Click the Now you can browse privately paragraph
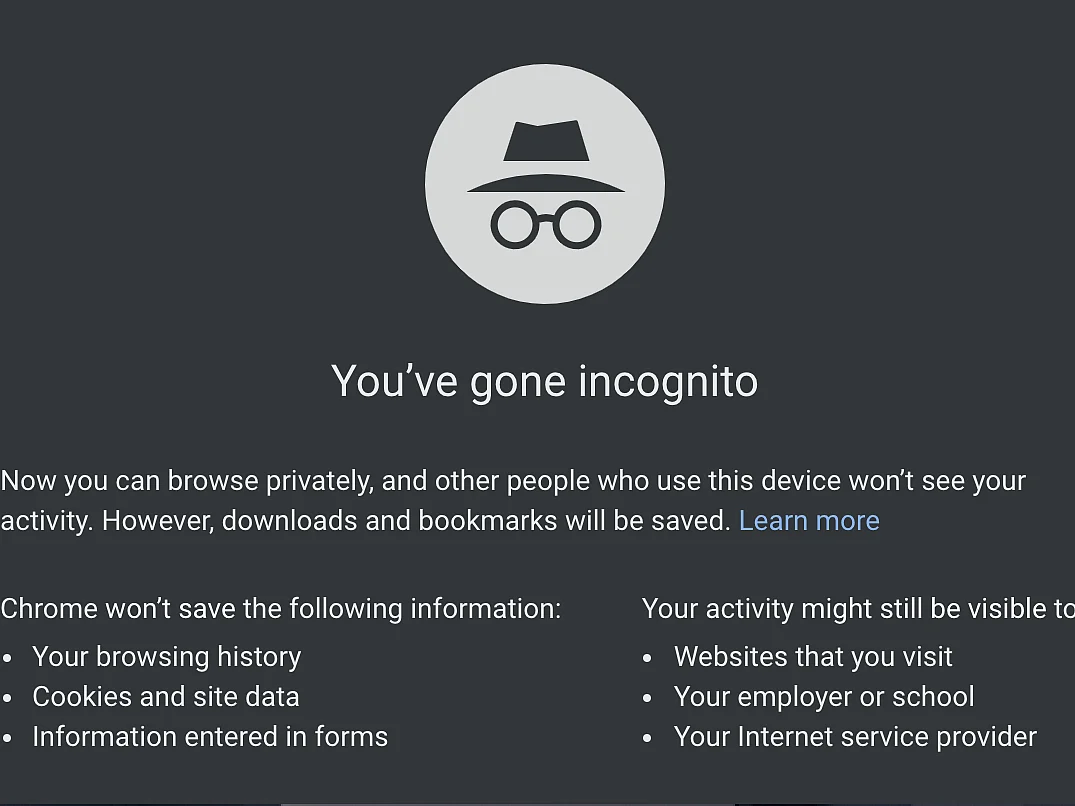This screenshot has width=1075, height=806. [513, 501]
